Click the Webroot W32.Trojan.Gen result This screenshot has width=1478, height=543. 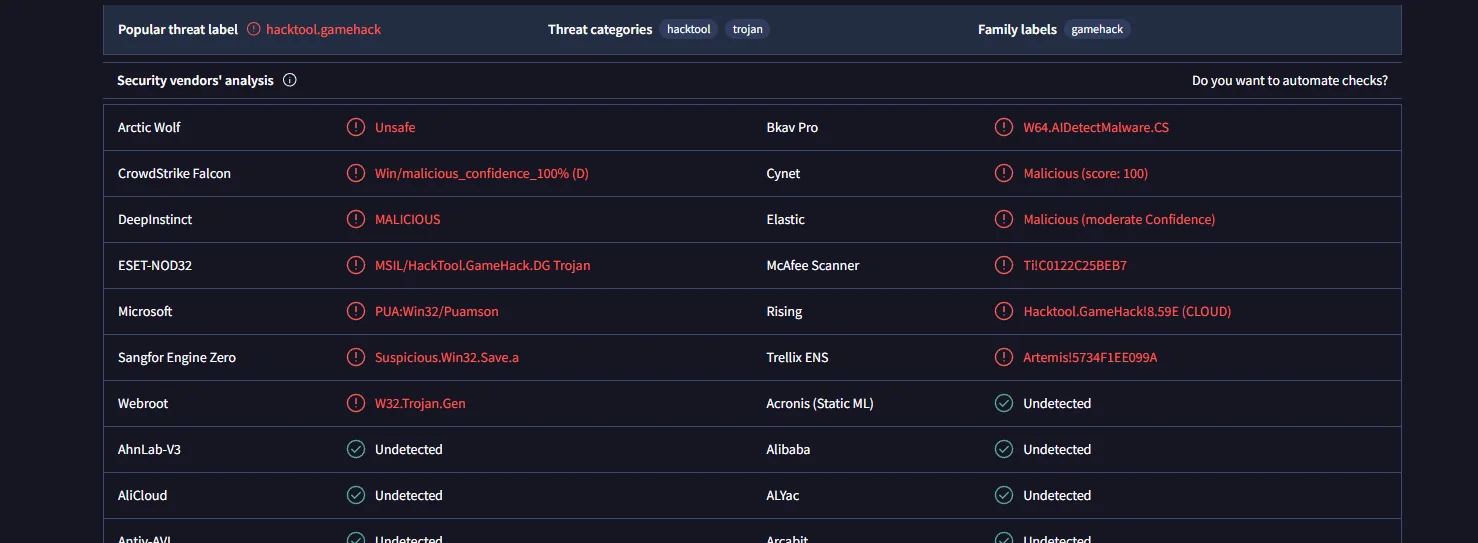(x=420, y=404)
